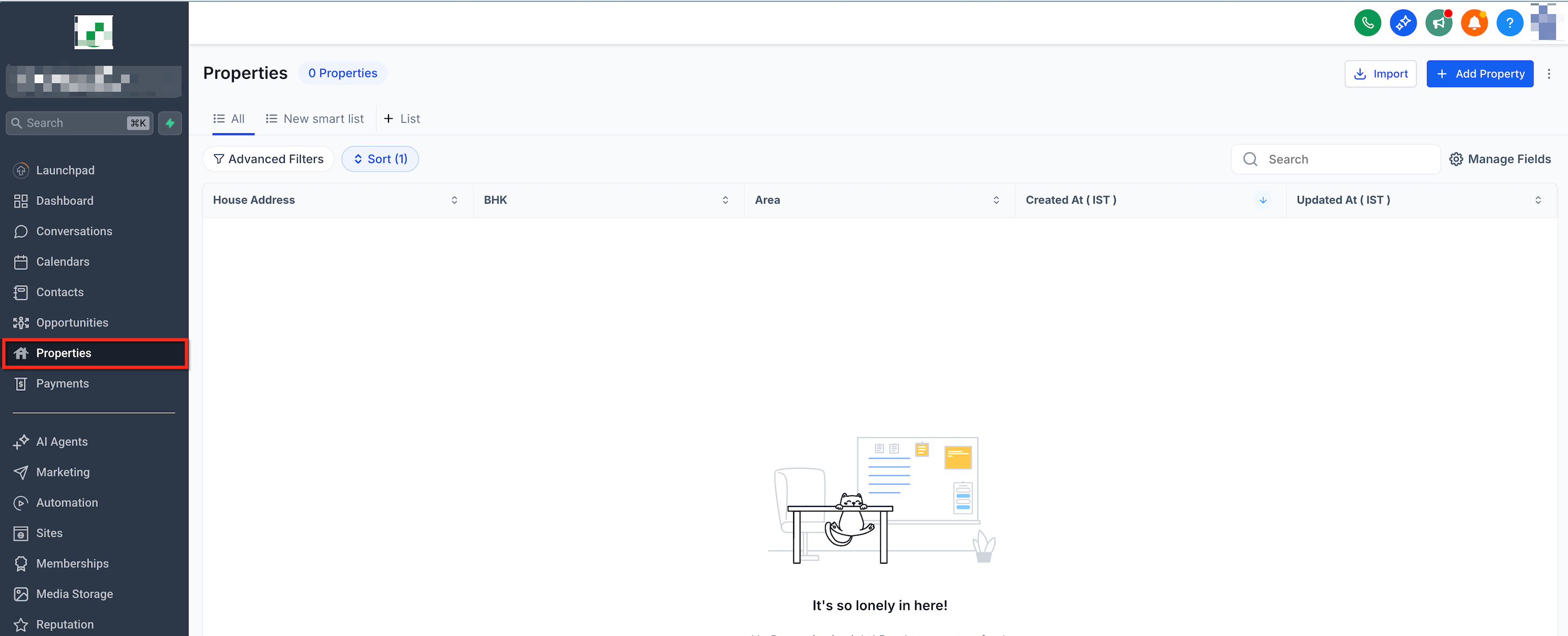Toggle sort on House Address column
This screenshot has height=636, width=1568.
pos(454,200)
